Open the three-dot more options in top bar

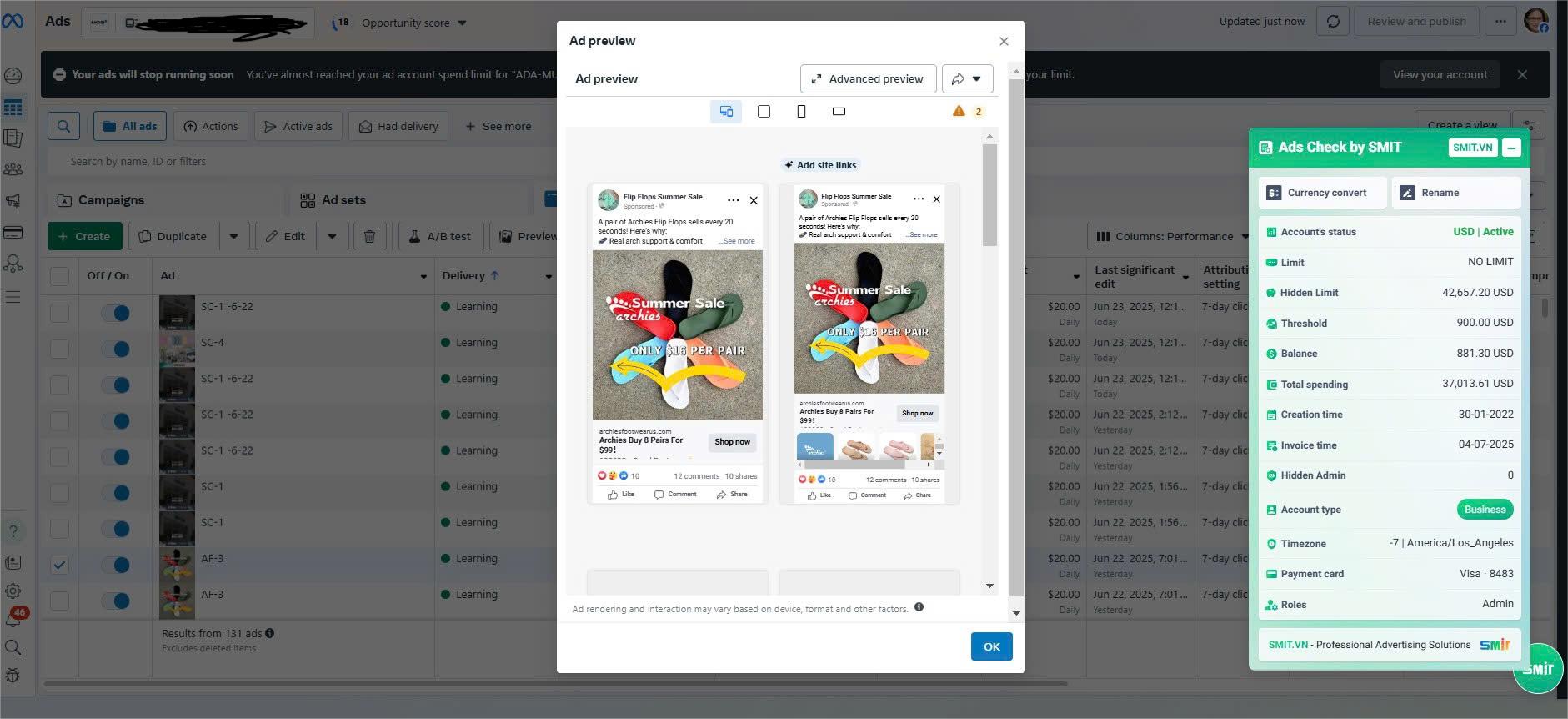tap(1500, 22)
